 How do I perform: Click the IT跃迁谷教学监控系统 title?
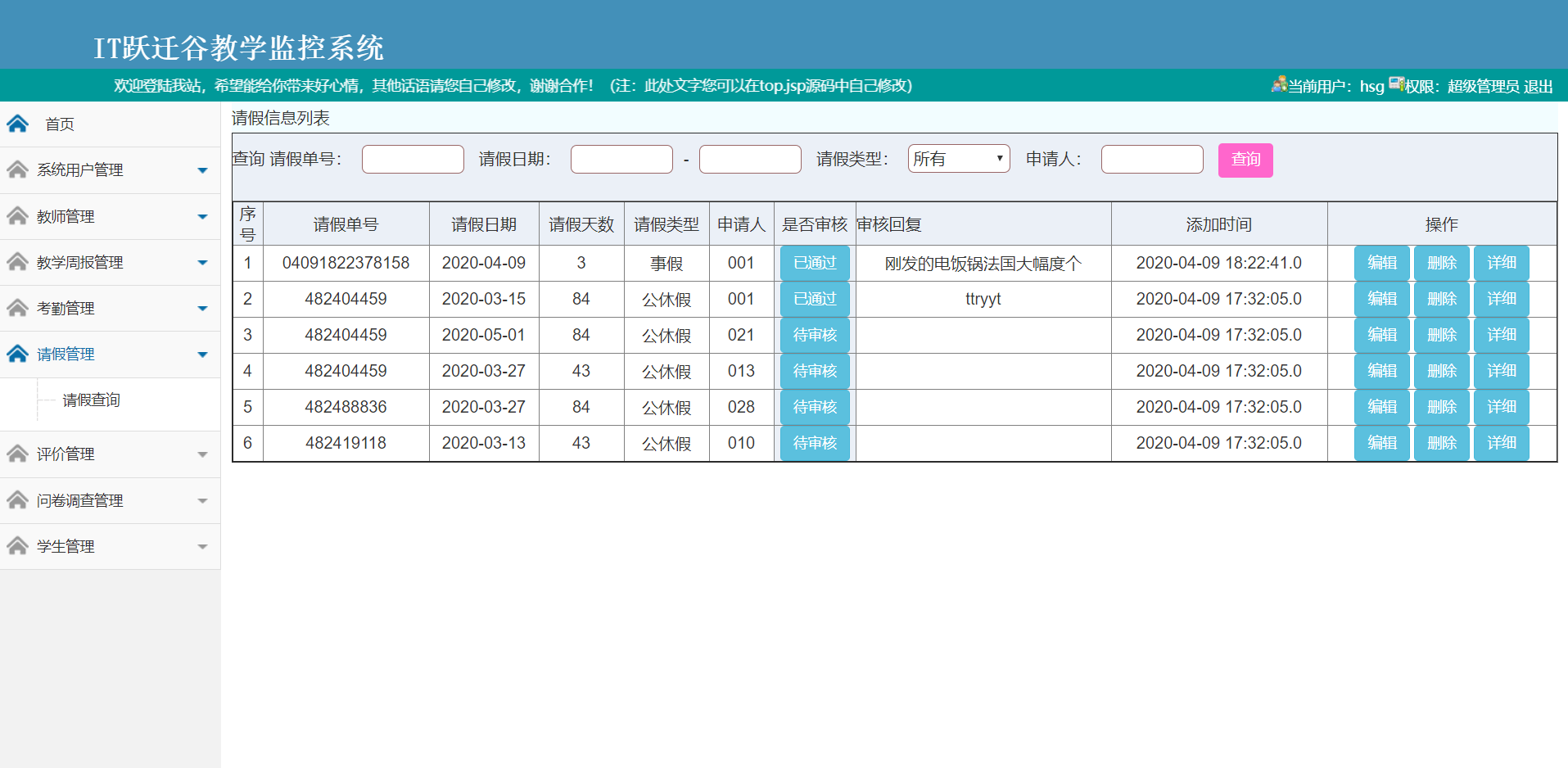coord(239,47)
